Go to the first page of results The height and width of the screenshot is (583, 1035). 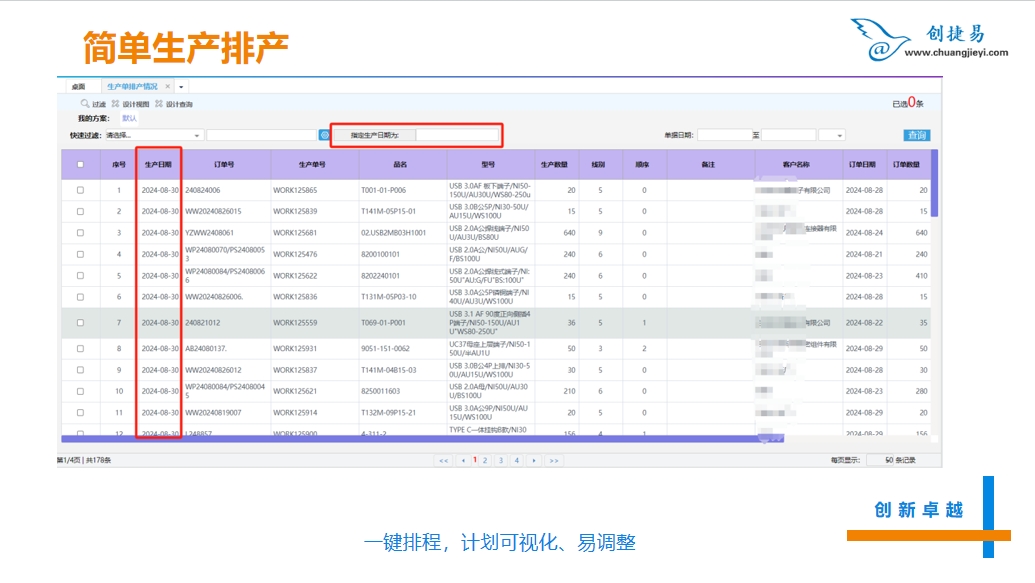click(x=443, y=461)
